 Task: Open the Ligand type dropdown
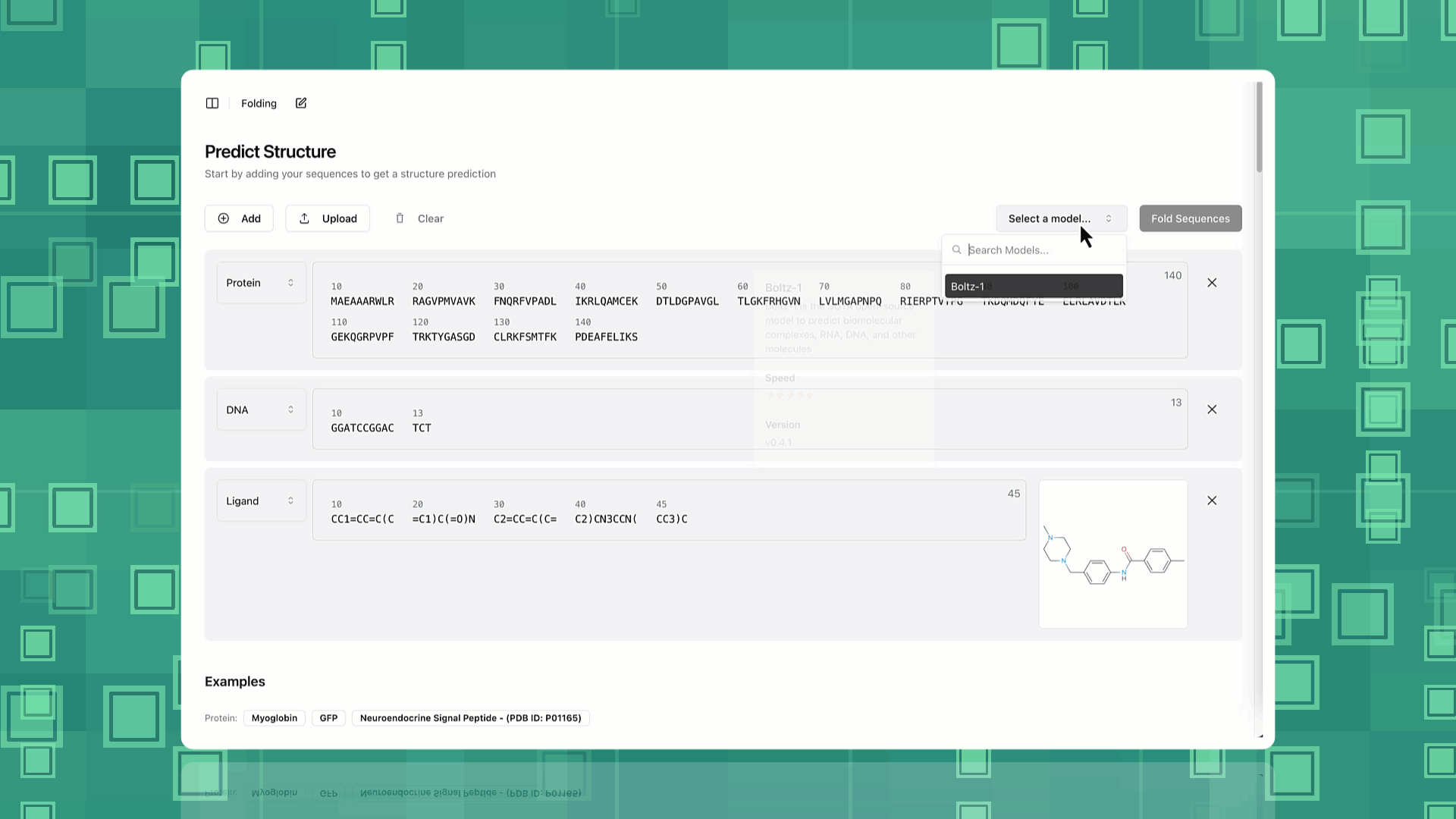click(261, 500)
